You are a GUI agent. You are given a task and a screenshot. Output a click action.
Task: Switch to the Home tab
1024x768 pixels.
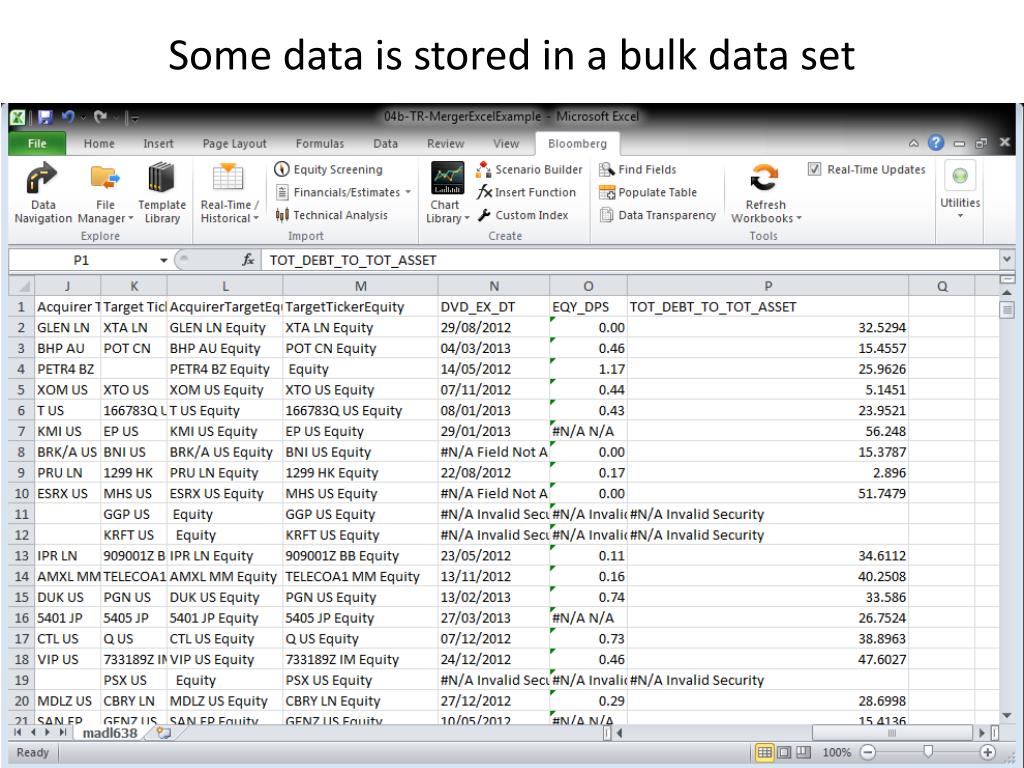pyautogui.click(x=99, y=144)
